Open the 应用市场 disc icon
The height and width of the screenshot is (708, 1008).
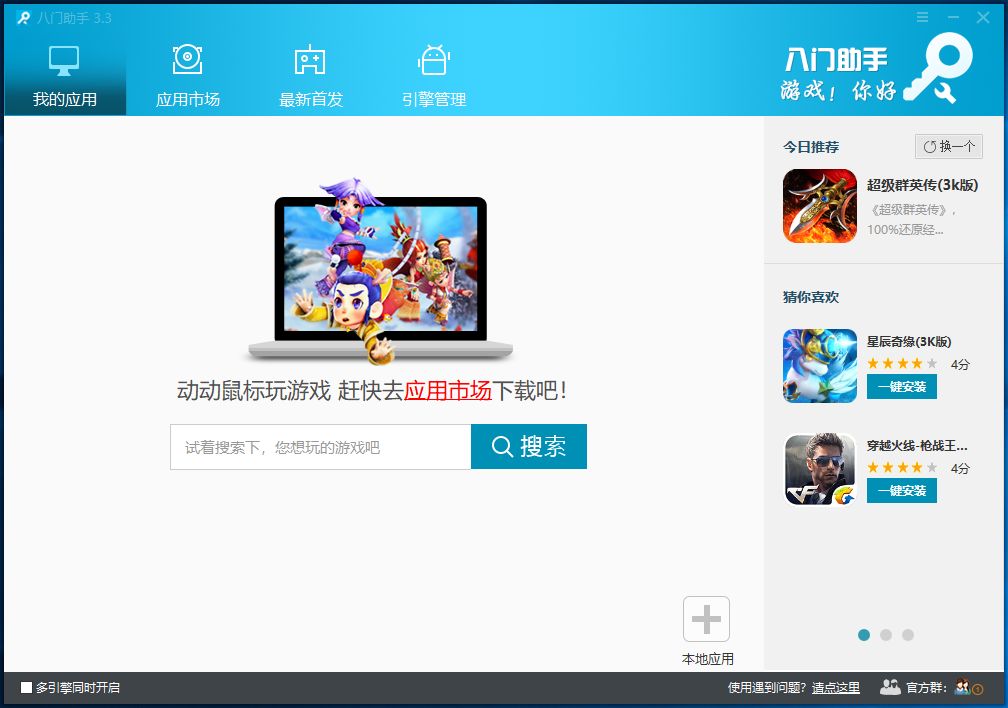click(187, 59)
